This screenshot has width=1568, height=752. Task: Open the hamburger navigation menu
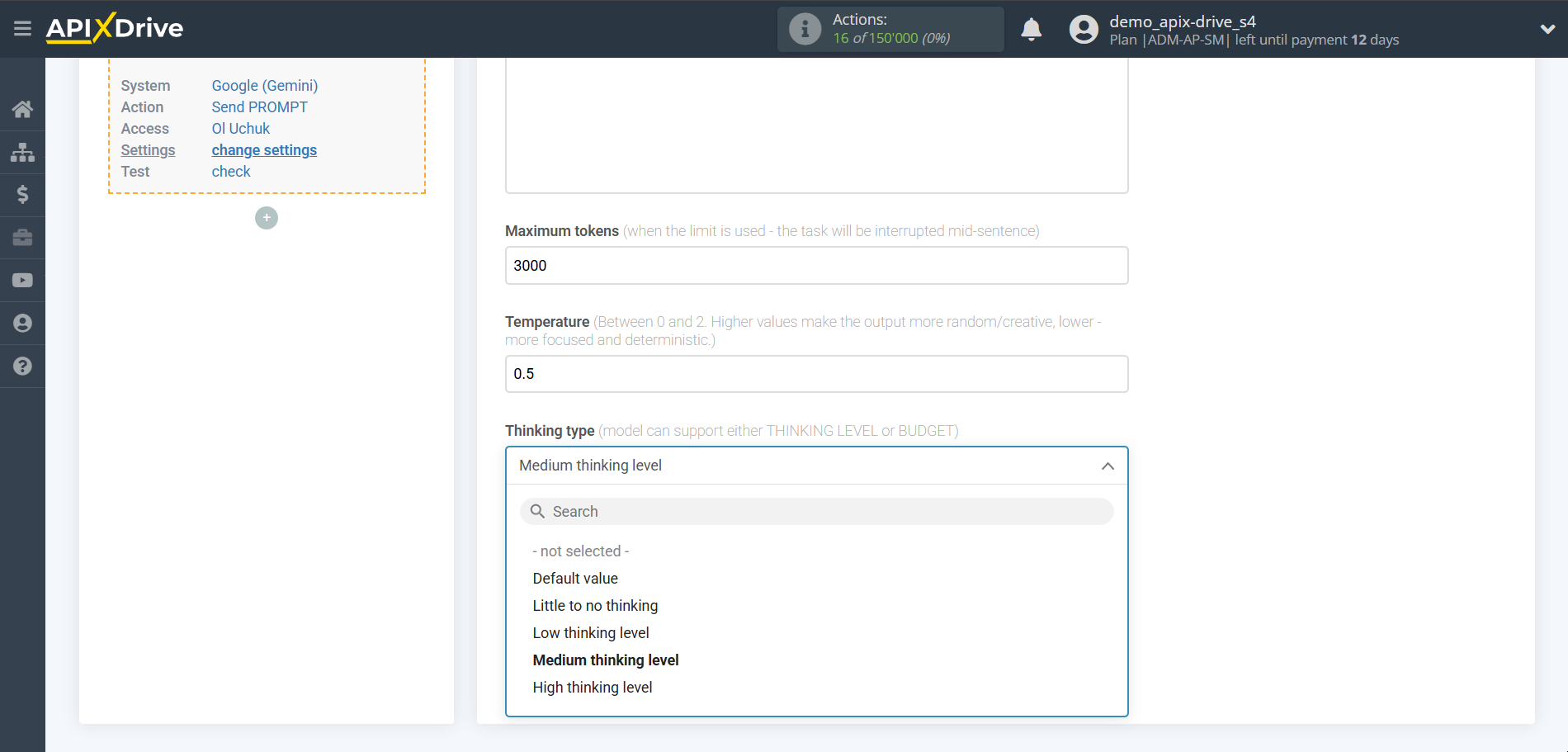click(x=22, y=28)
